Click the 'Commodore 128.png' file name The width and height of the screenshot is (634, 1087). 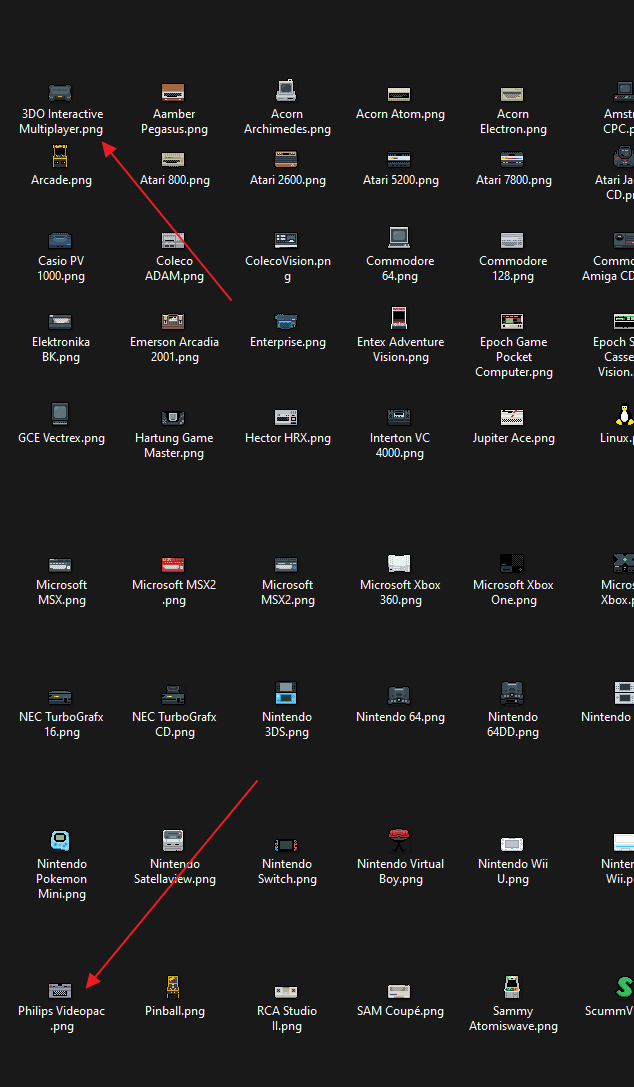coord(513,268)
